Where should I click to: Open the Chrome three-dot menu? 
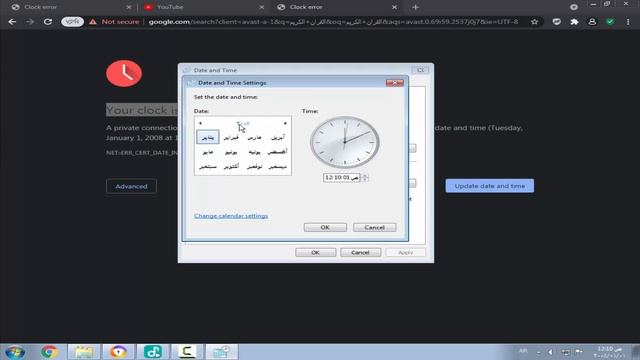pyautogui.click(x=628, y=22)
